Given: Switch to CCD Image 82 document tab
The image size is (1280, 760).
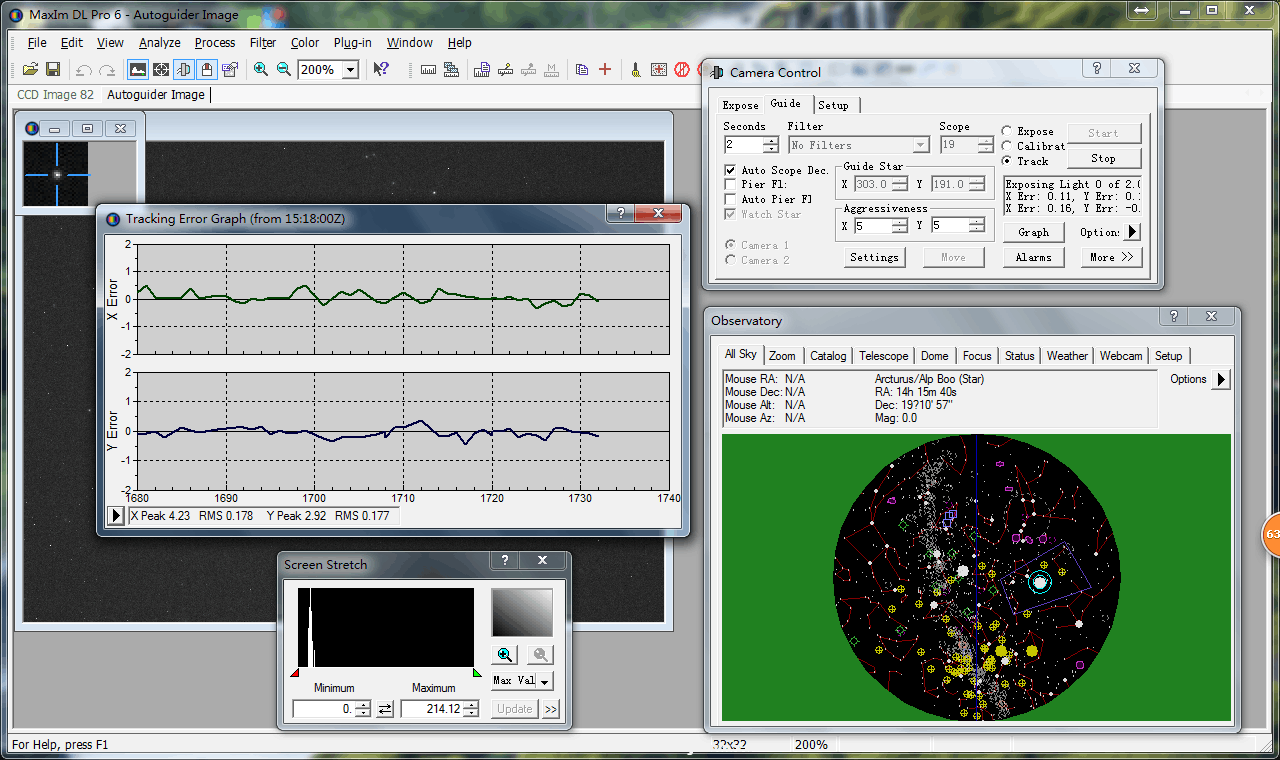Looking at the screenshot, I should tap(56, 95).
